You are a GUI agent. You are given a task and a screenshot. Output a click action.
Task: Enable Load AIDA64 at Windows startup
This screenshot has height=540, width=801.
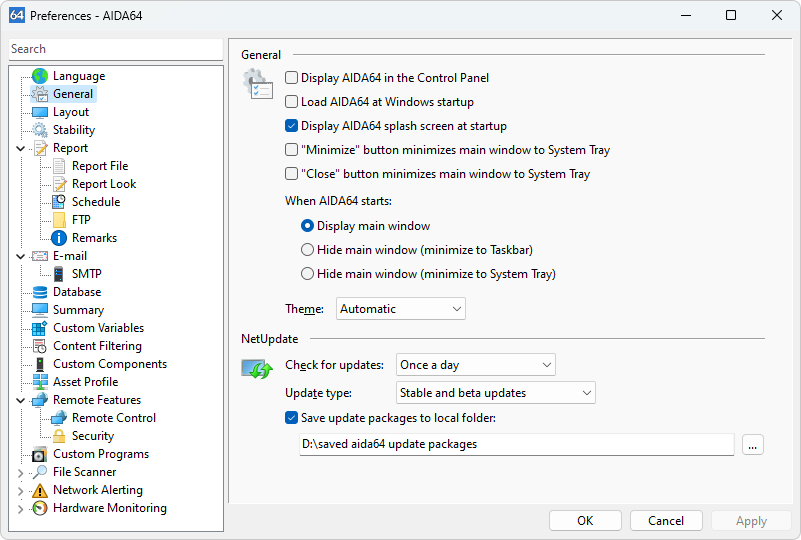pyautogui.click(x=292, y=102)
